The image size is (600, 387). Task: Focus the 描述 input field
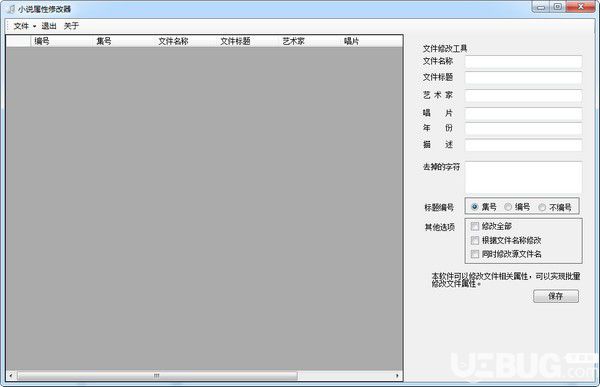[523, 145]
